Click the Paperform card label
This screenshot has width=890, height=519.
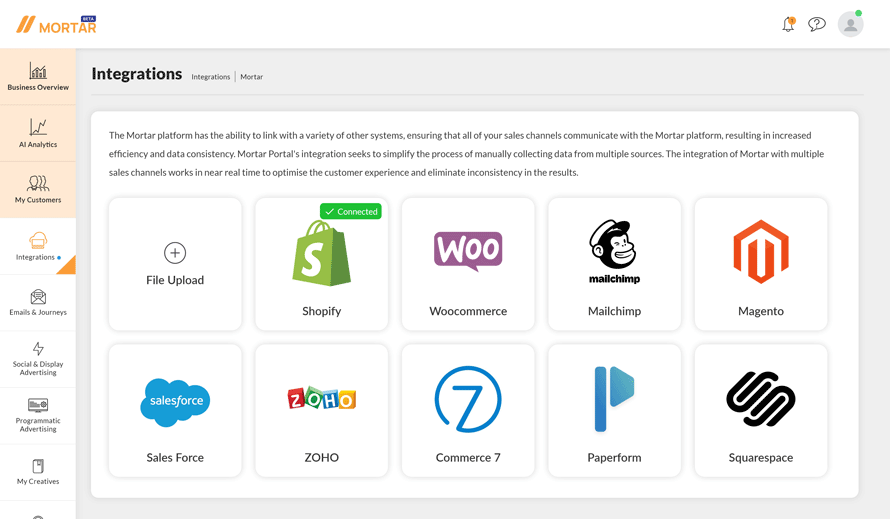(615, 458)
